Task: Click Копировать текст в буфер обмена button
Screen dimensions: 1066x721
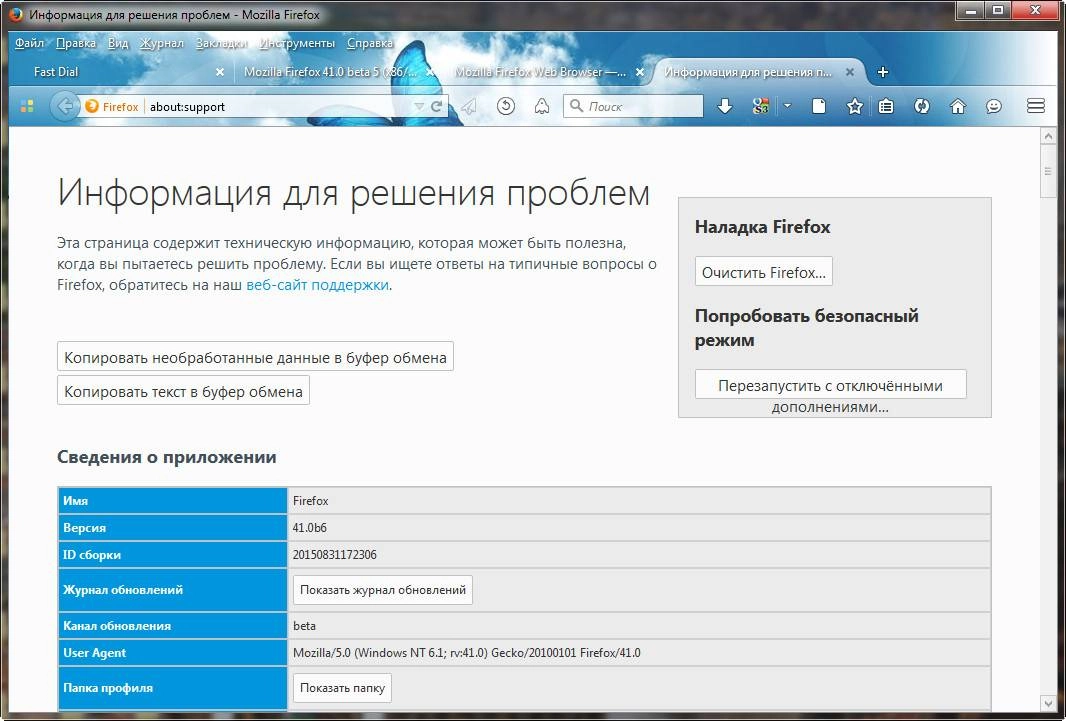Action: tap(184, 391)
